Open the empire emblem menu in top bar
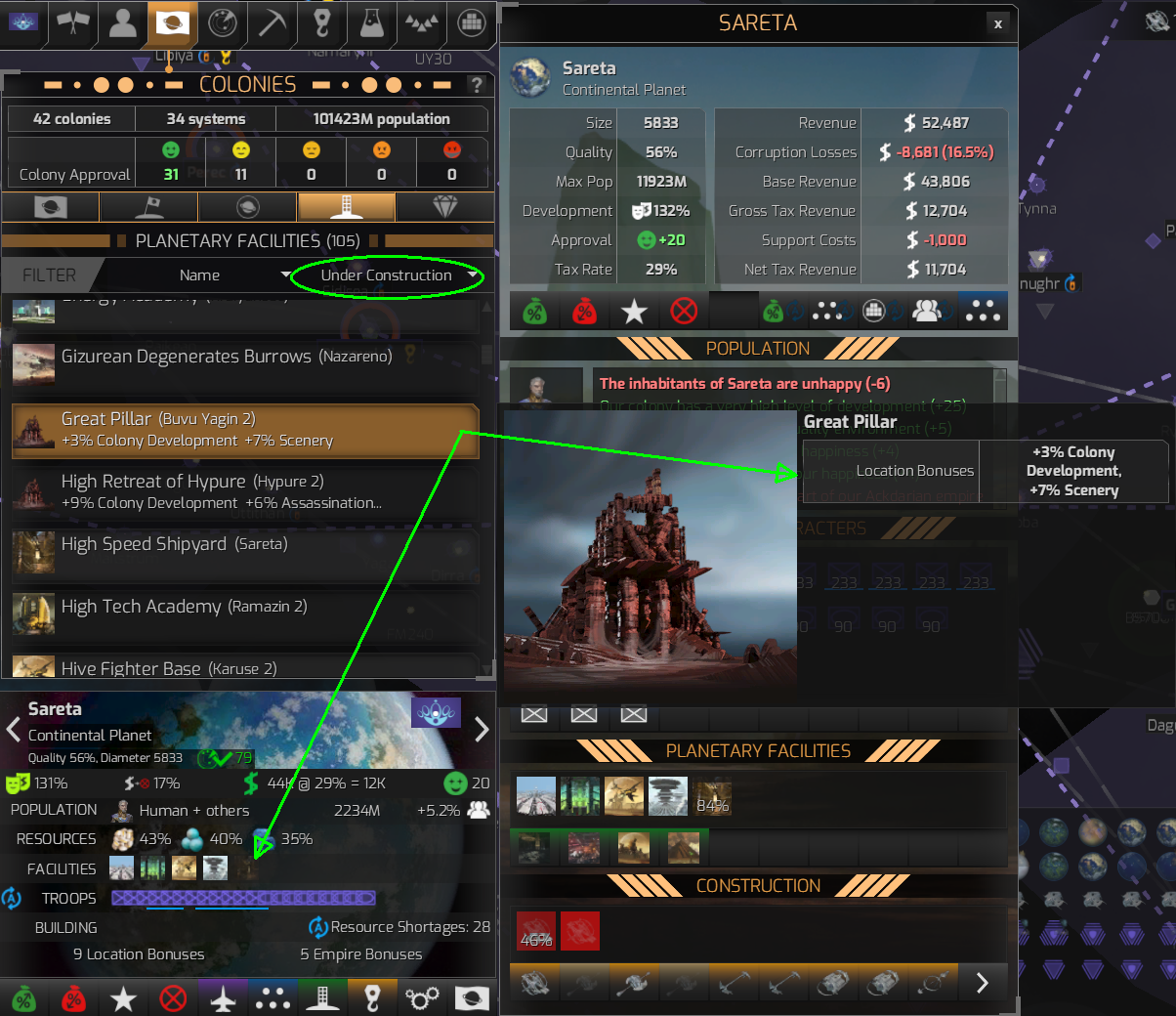Viewport: 1176px width, 1016px height. click(22, 21)
